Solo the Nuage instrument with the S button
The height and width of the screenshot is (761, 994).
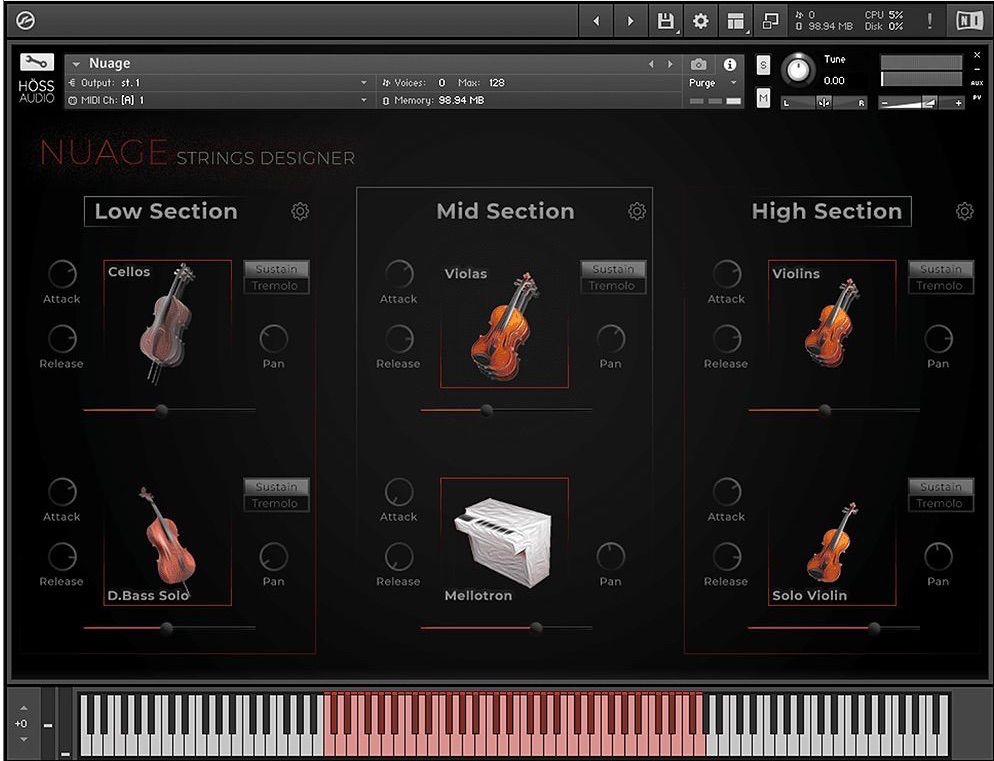tap(762, 64)
